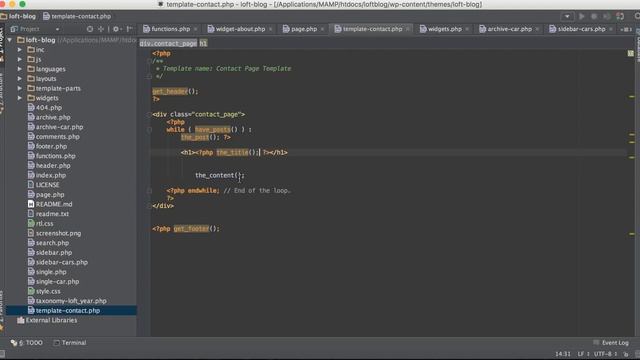
Task: Select style.css file
Action: [48, 291]
